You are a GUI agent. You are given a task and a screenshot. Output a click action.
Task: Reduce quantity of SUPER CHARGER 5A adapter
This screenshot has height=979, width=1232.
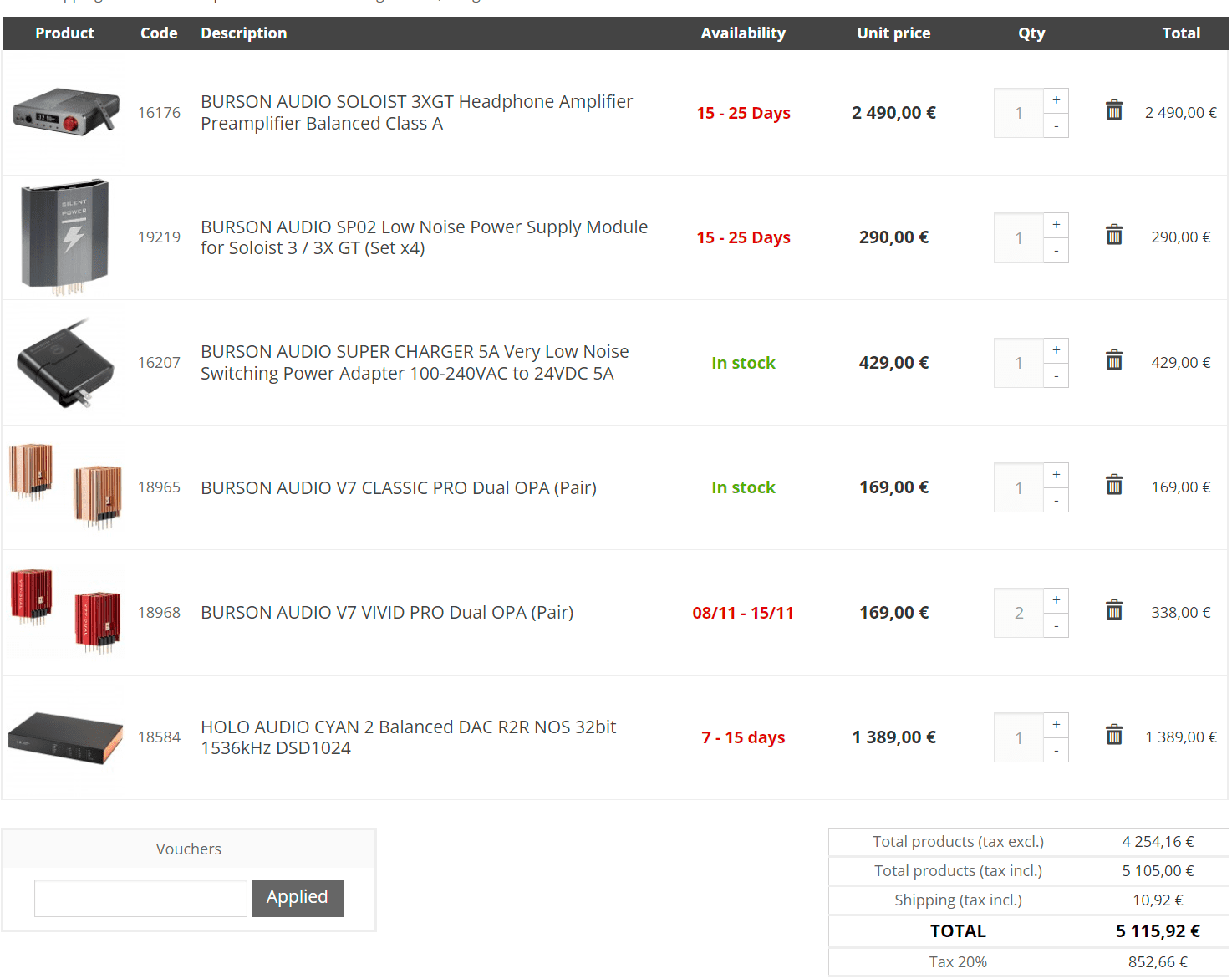click(1056, 375)
